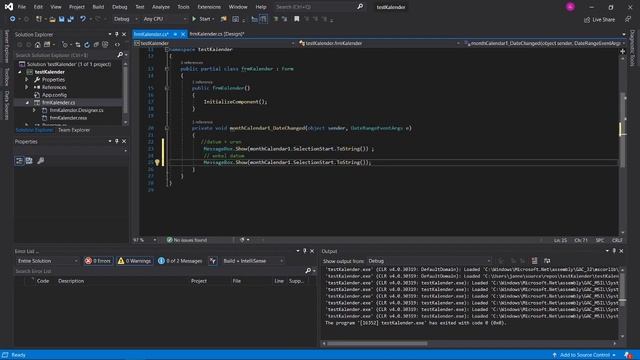Select App.config in Solution Explorer
Viewport: 640px width, 360px height.
coord(54,95)
